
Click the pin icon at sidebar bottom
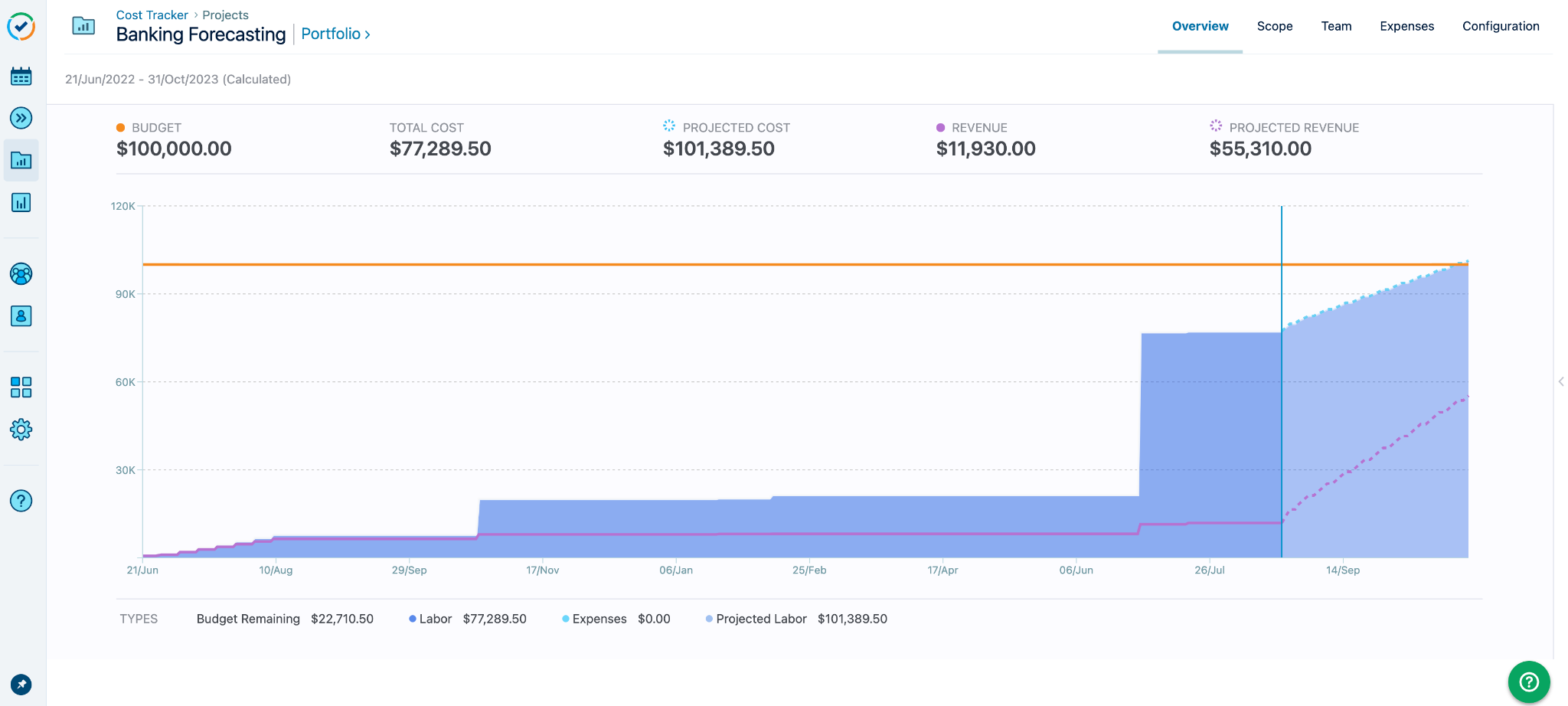tap(21, 684)
